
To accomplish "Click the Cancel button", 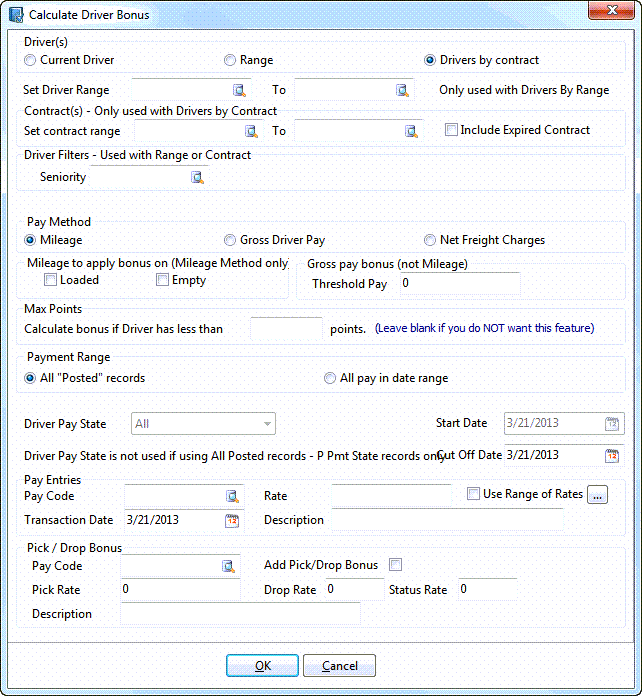I will coord(339,666).
